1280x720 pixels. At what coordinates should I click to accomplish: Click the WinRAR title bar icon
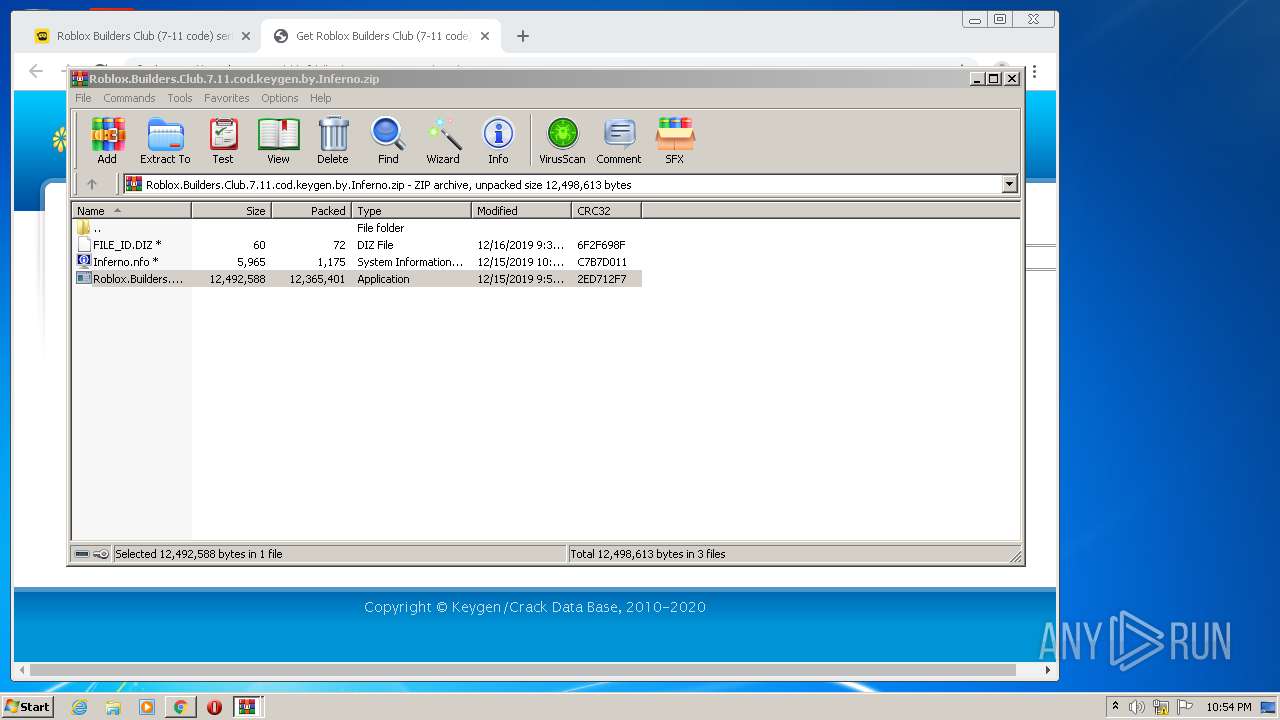click(x=80, y=78)
